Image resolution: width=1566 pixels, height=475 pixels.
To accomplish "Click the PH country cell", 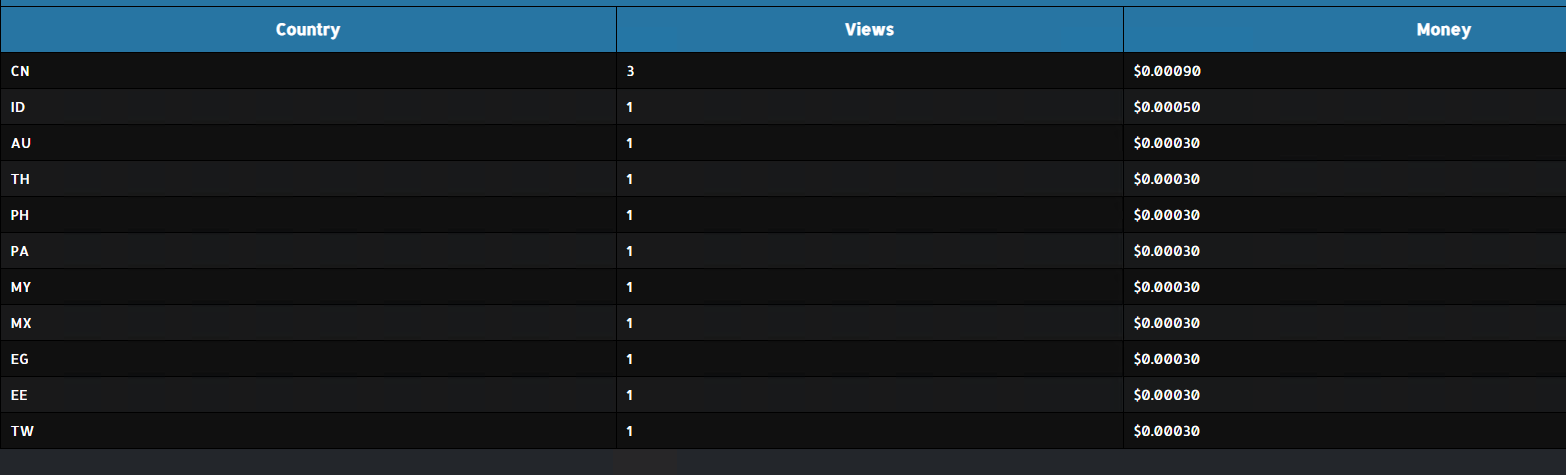I will 20,215.
